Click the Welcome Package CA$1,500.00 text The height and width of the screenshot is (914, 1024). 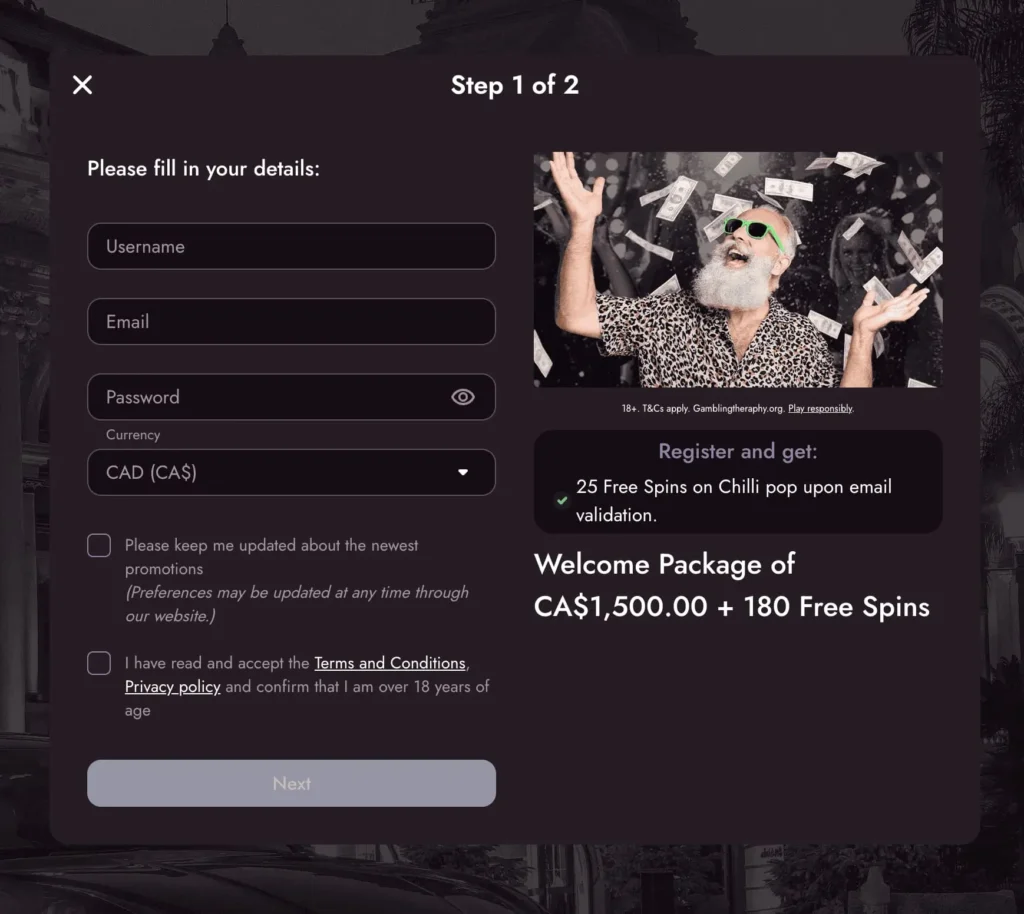click(x=731, y=586)
